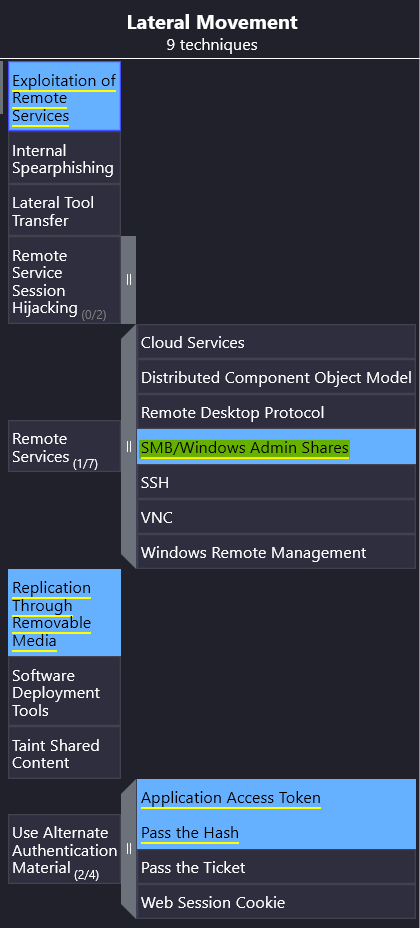This screenshot has width=420, height=928.
Task: Open Windows Remote Management sub-technique
Action: (276, 552)
